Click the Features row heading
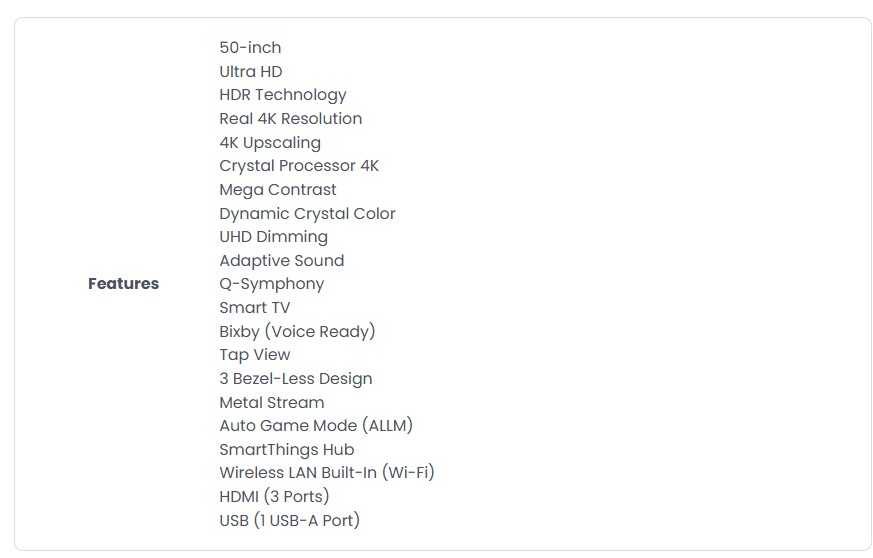 tap(124, 283)
